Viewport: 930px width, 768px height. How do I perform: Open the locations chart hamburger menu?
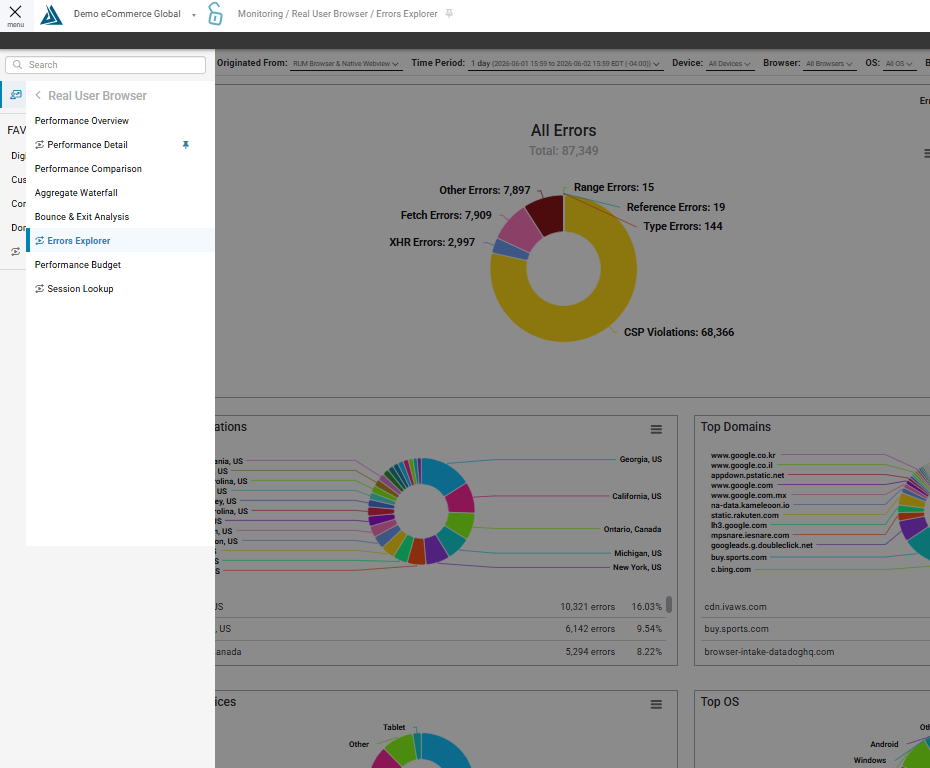pos(656,429)
